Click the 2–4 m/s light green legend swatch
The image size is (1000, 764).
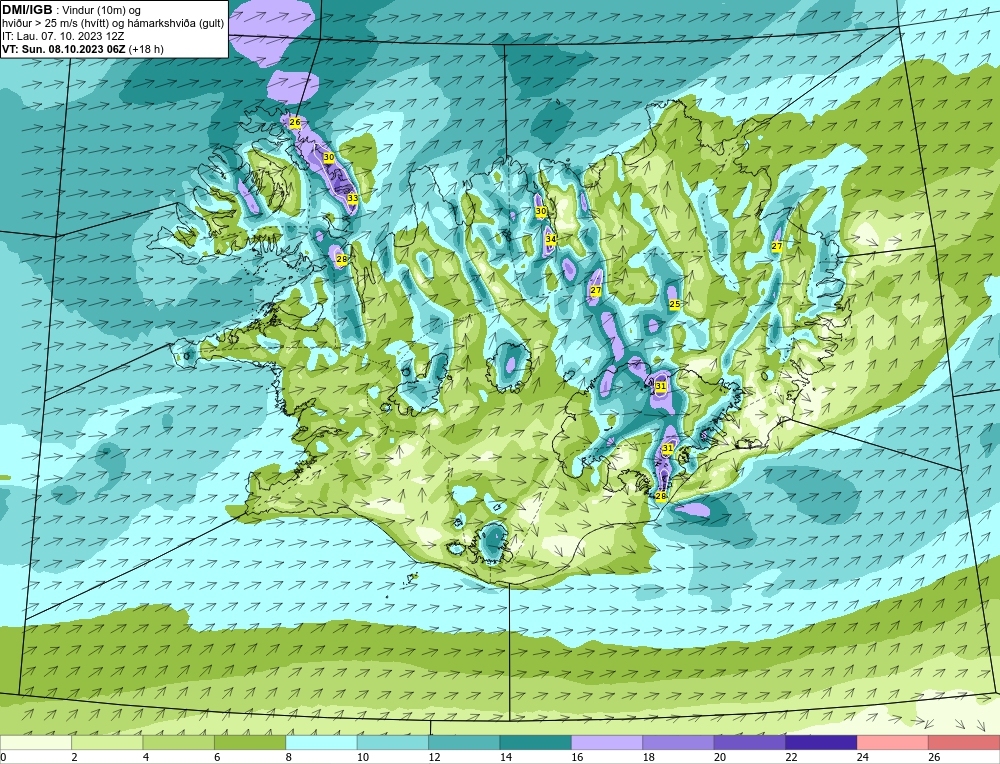point(107,742)
